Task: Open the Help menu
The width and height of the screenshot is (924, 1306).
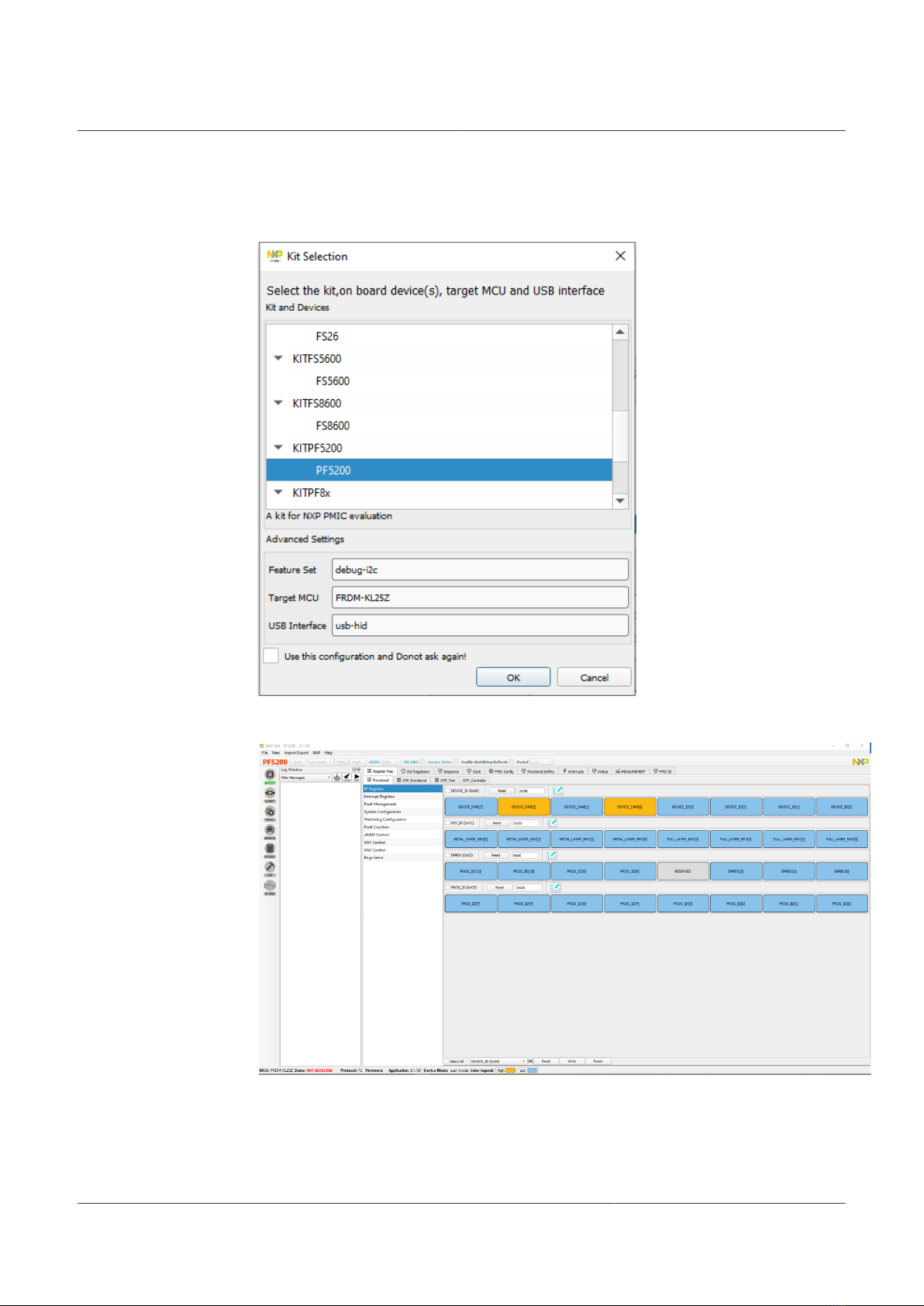Action: point(329,753)
